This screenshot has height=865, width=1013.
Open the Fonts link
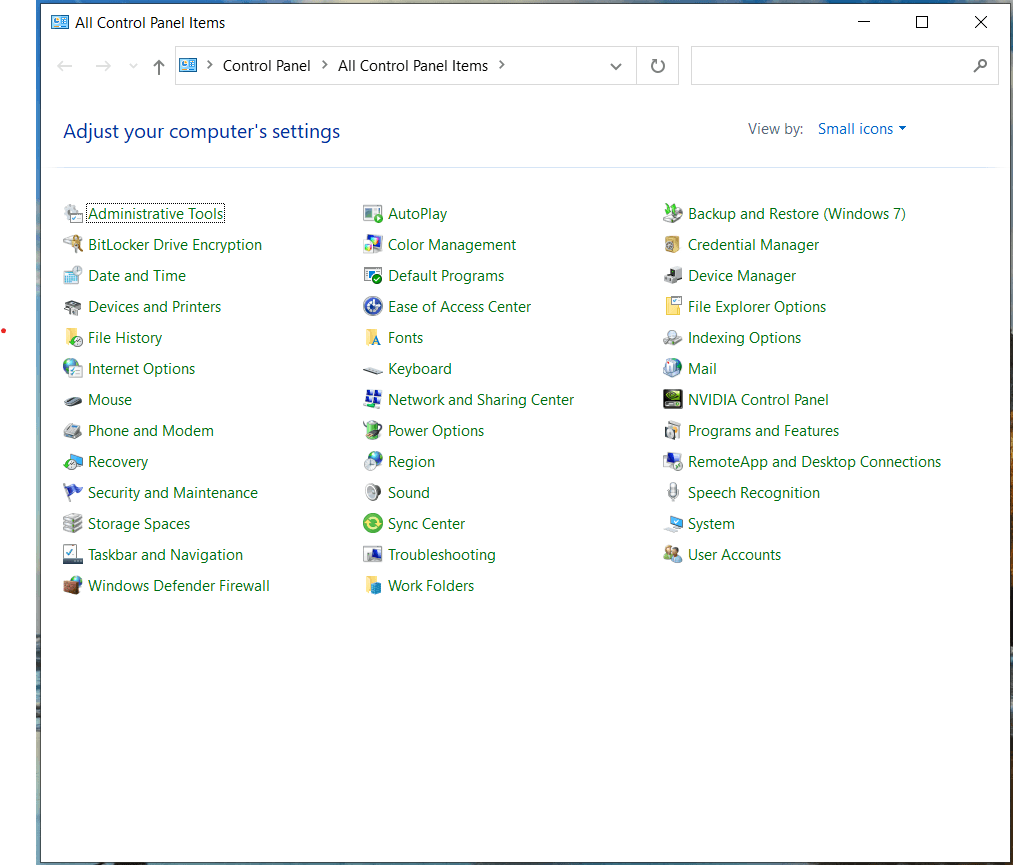(x=405, y=338)
